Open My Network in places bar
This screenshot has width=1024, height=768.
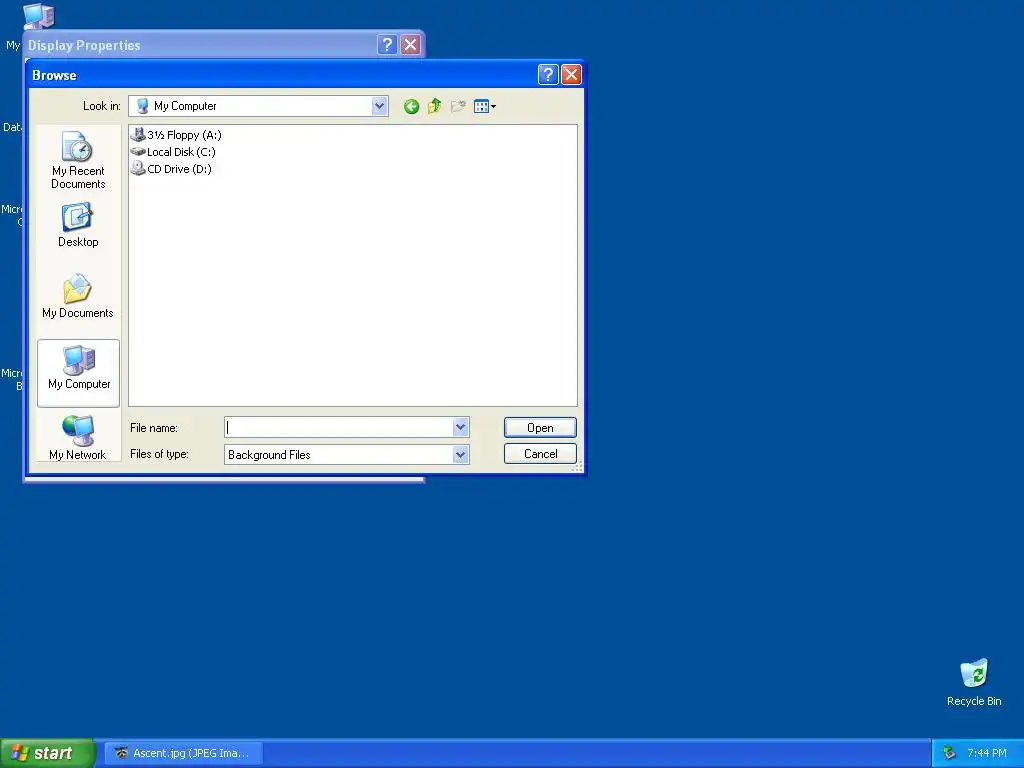pyautogui.click(x=78, y=437)
